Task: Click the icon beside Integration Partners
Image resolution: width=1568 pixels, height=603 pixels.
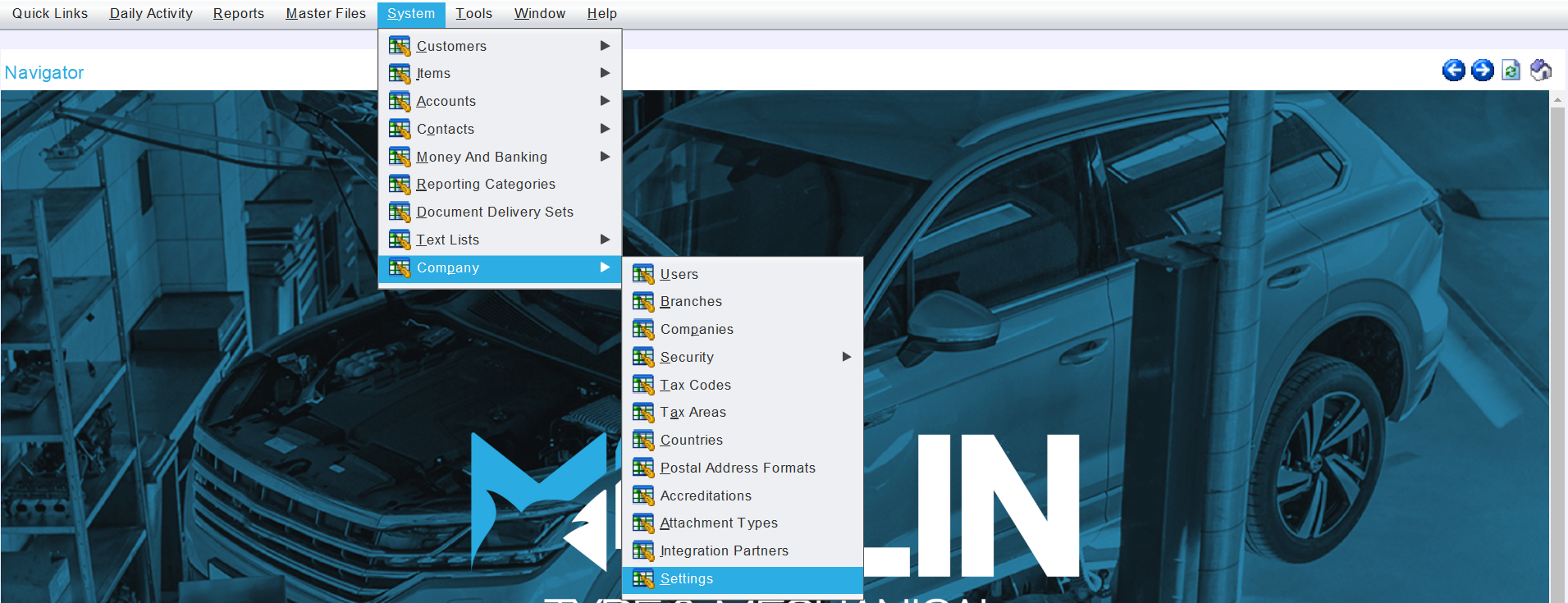Action: tap(643, 551)
